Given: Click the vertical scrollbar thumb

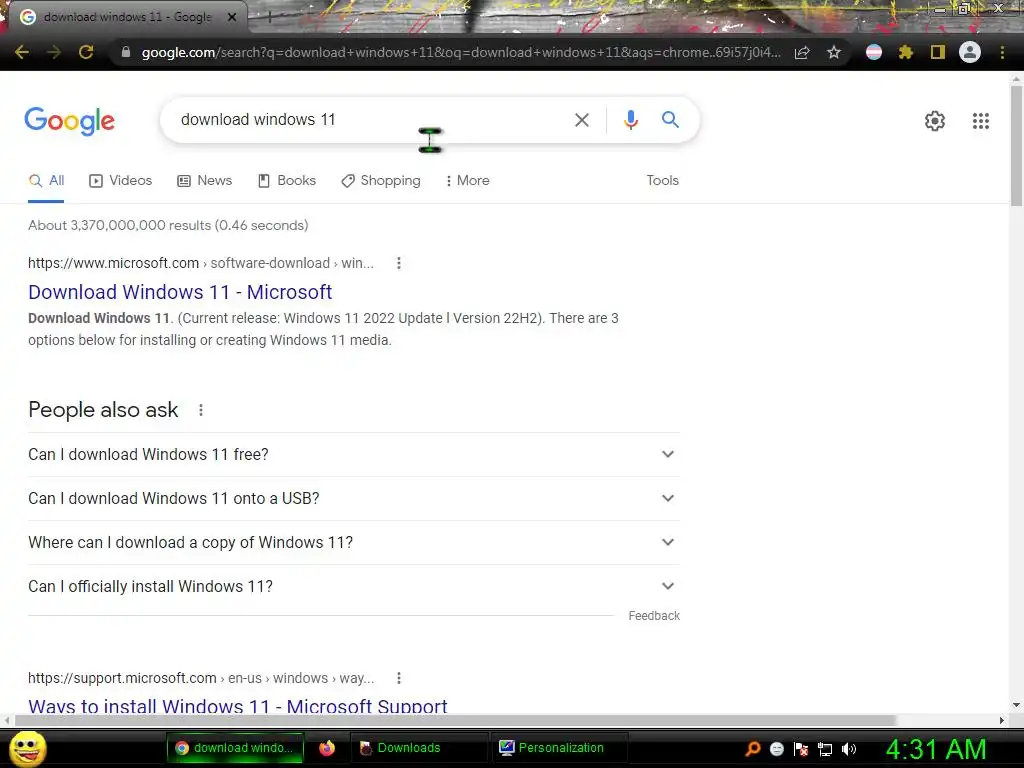Looking at the screenshot, I should 1016,146.
